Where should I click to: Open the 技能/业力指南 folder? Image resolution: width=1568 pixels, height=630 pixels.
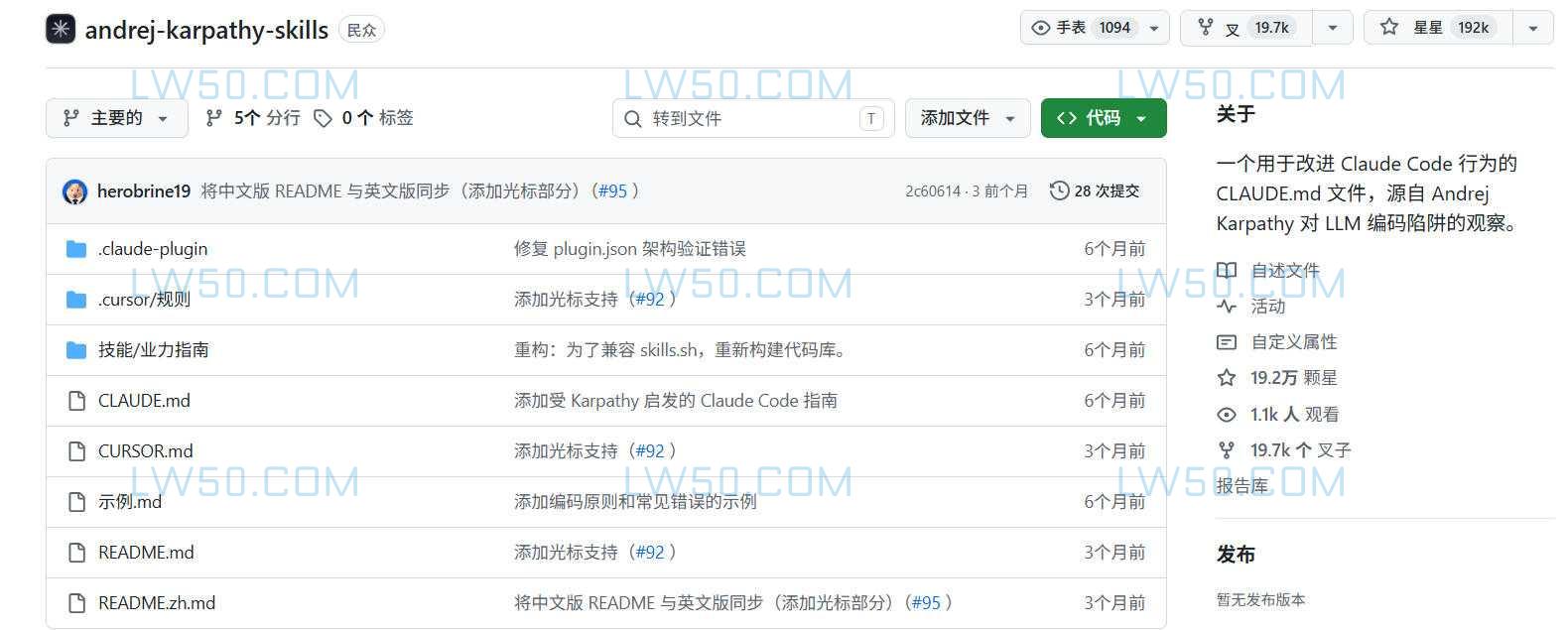(x=153, y=350)
